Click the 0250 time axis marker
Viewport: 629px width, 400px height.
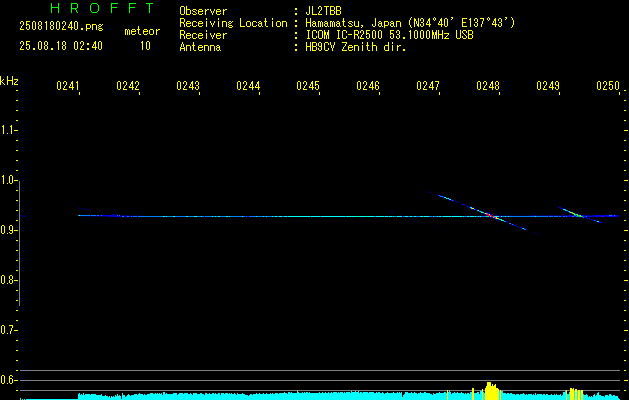(608, 86)
